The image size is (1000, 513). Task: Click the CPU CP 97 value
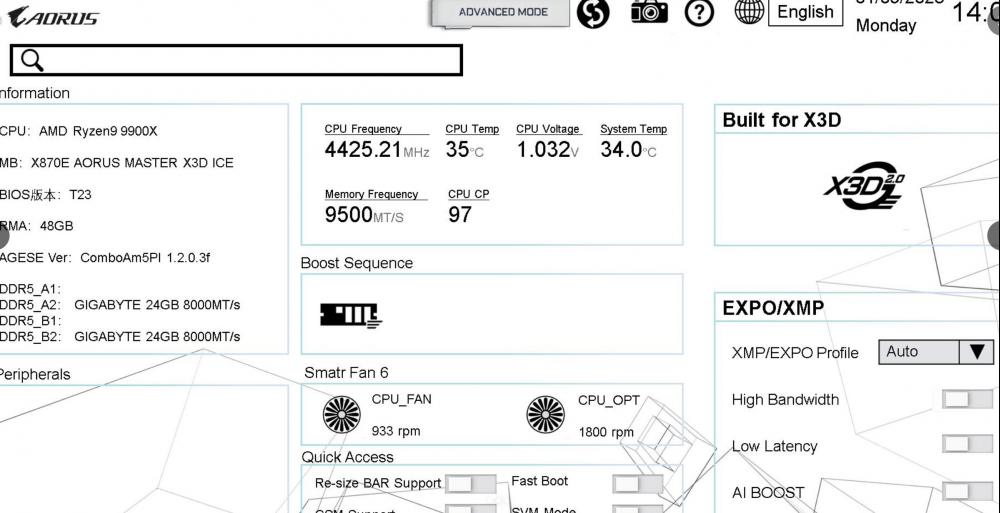pyautogui.click(x=460, y=215)
